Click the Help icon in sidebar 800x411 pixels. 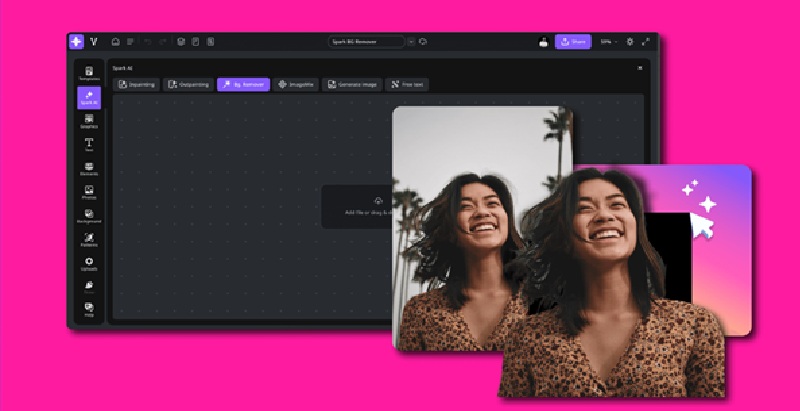89,309
